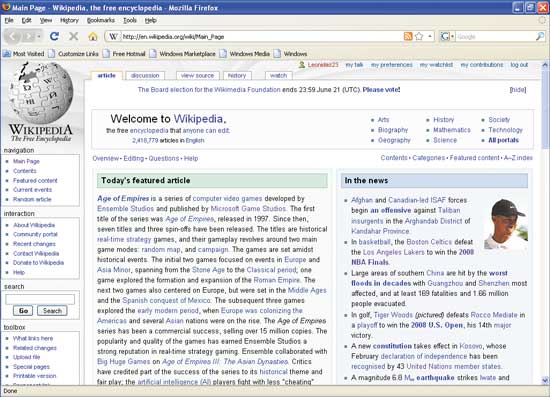
Task: Open the Edit menu
Action: [x=26, y=20]
